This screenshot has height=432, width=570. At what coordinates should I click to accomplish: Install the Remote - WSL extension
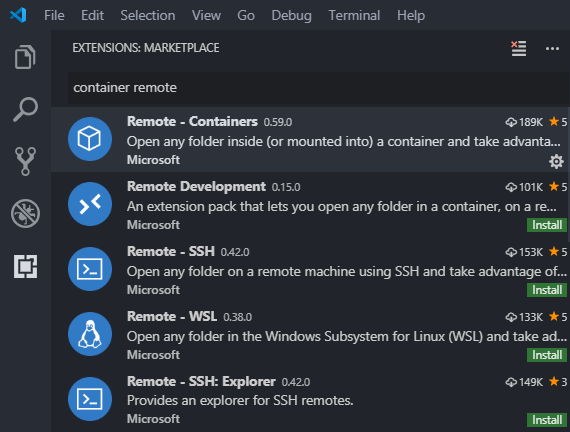click(x=547, y=355)
